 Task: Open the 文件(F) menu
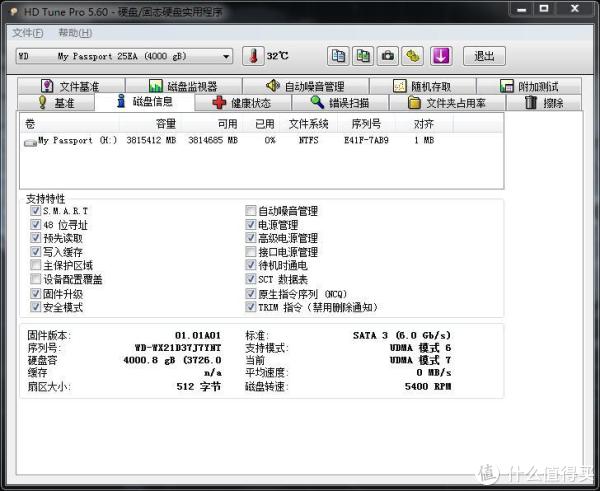(x=28, y=33)
